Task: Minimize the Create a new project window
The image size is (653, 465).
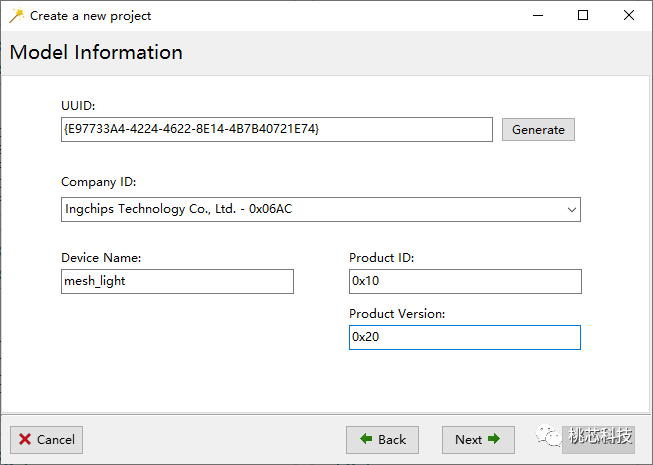Action: click(538, 16)
